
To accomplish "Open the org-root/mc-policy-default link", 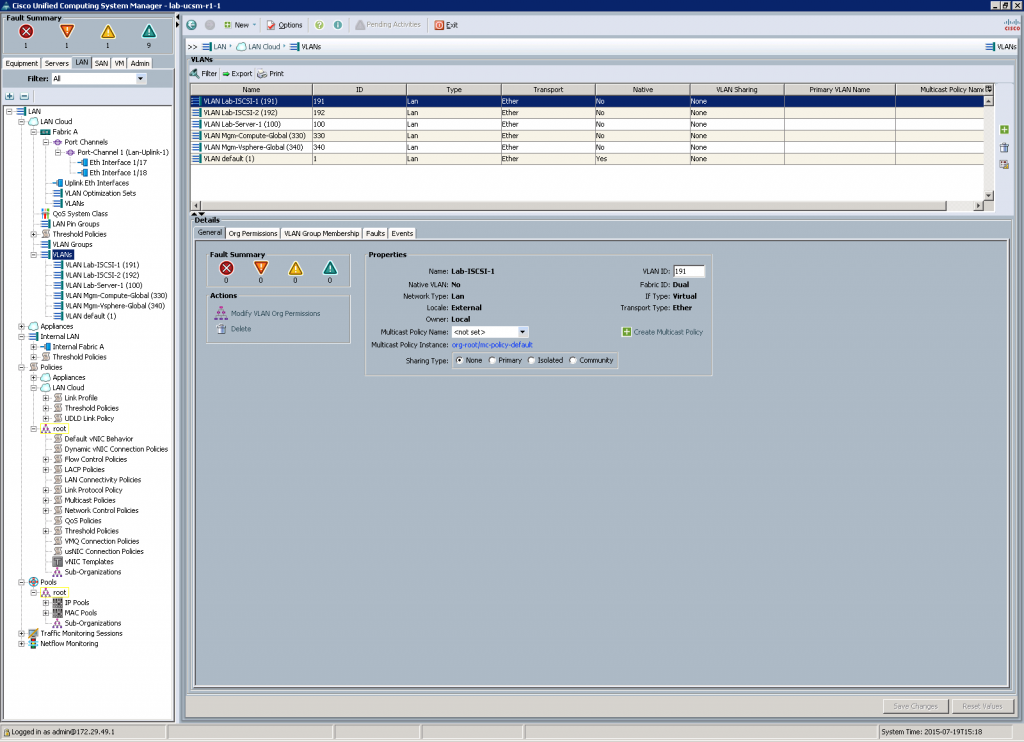I will tap(492, 345).
